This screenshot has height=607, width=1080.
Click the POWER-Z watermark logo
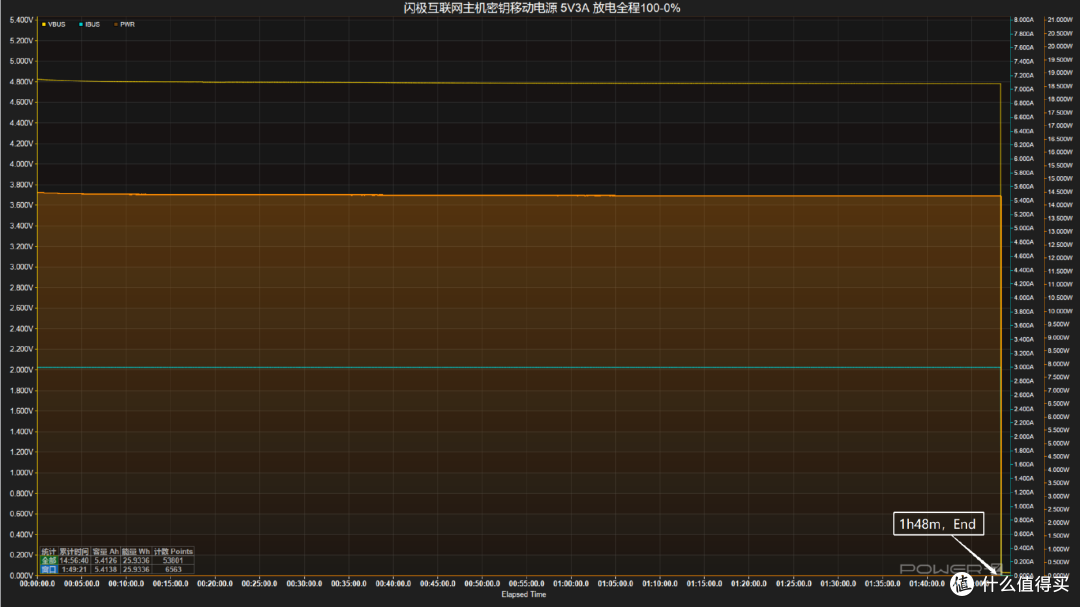point(951,568)
